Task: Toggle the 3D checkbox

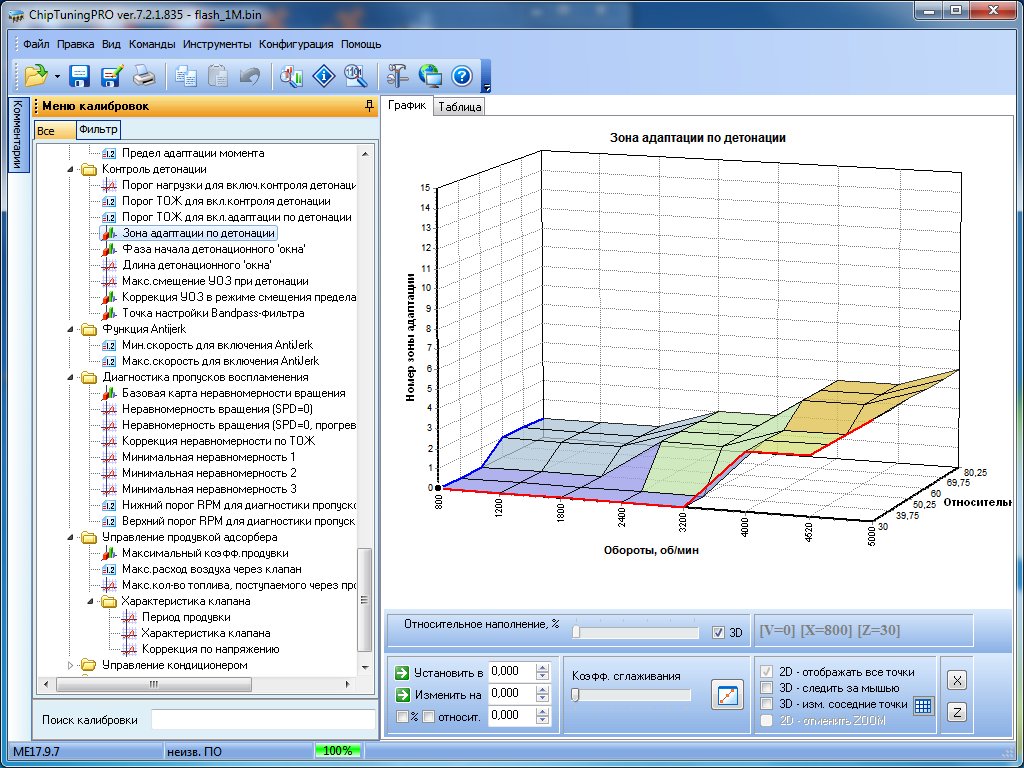Action: (x=718, y=632)
